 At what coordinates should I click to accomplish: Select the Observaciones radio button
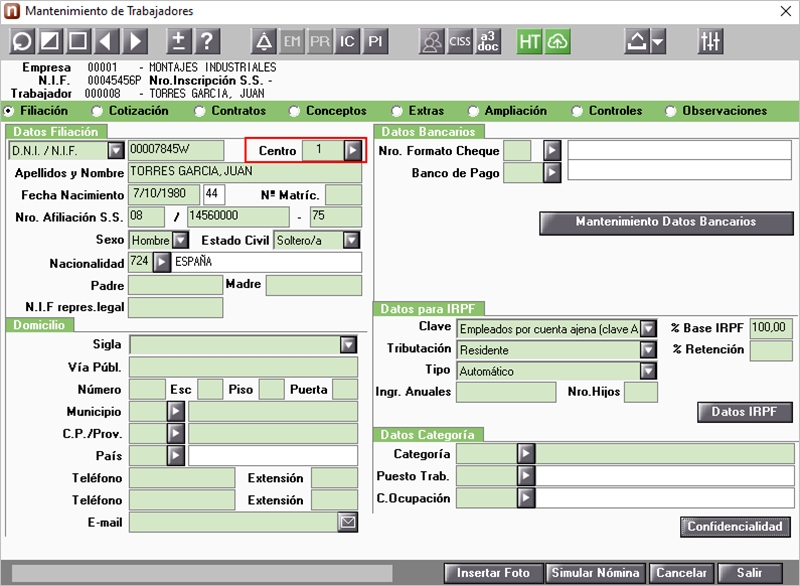671,111
